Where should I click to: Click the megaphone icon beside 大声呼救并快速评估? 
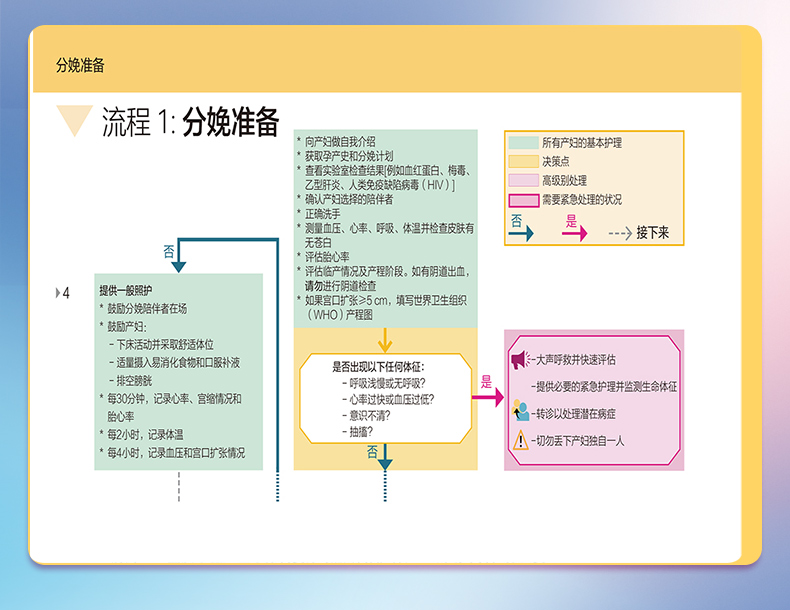(x=520, y=360)
